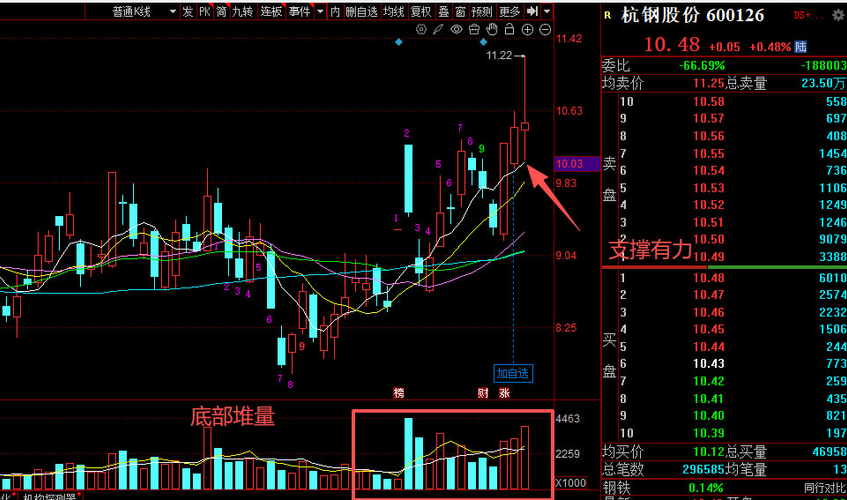Open the toolbox icon above chart
The width and height of the screenshot is (847, 500).
click(474, 30)
